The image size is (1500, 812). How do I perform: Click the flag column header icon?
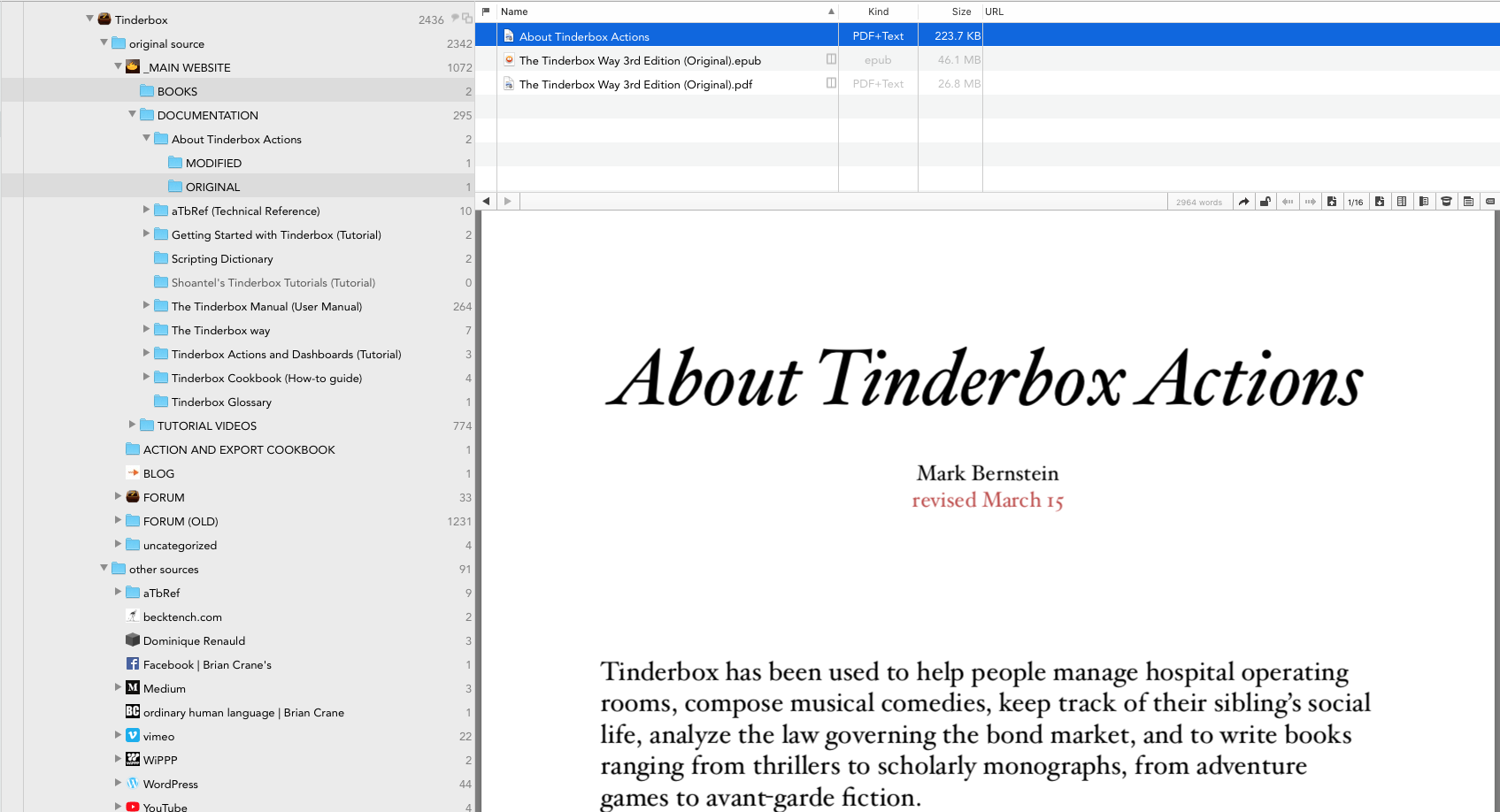point(486,11)
